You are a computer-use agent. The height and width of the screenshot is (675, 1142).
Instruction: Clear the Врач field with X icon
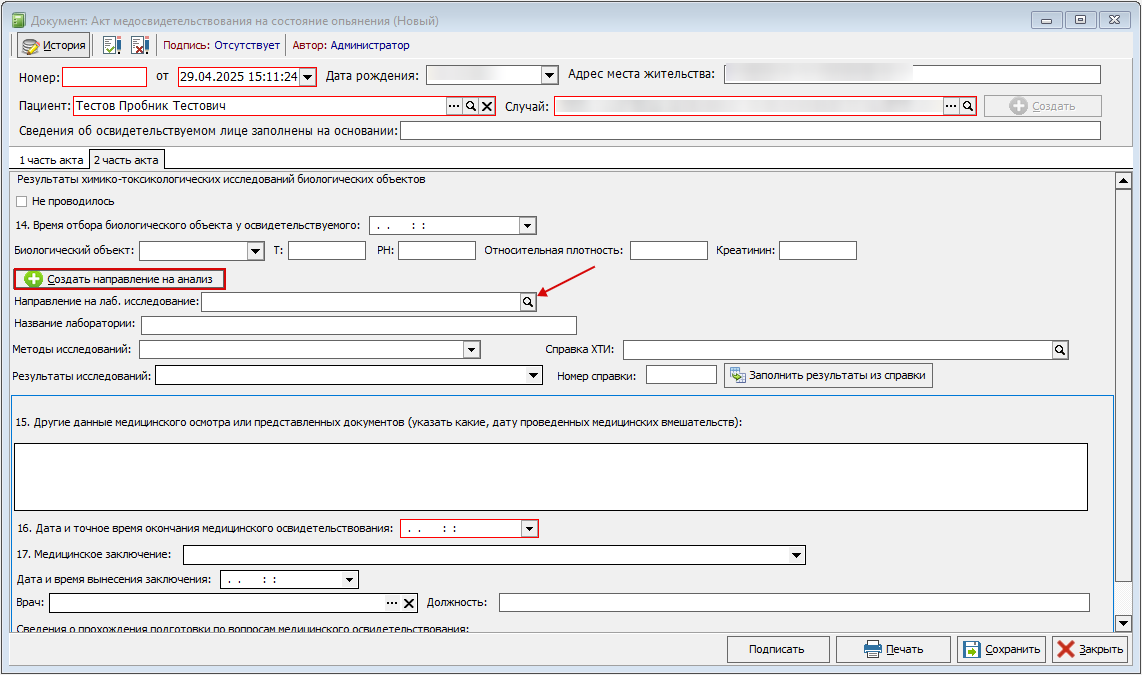click(x=409, y=603)
